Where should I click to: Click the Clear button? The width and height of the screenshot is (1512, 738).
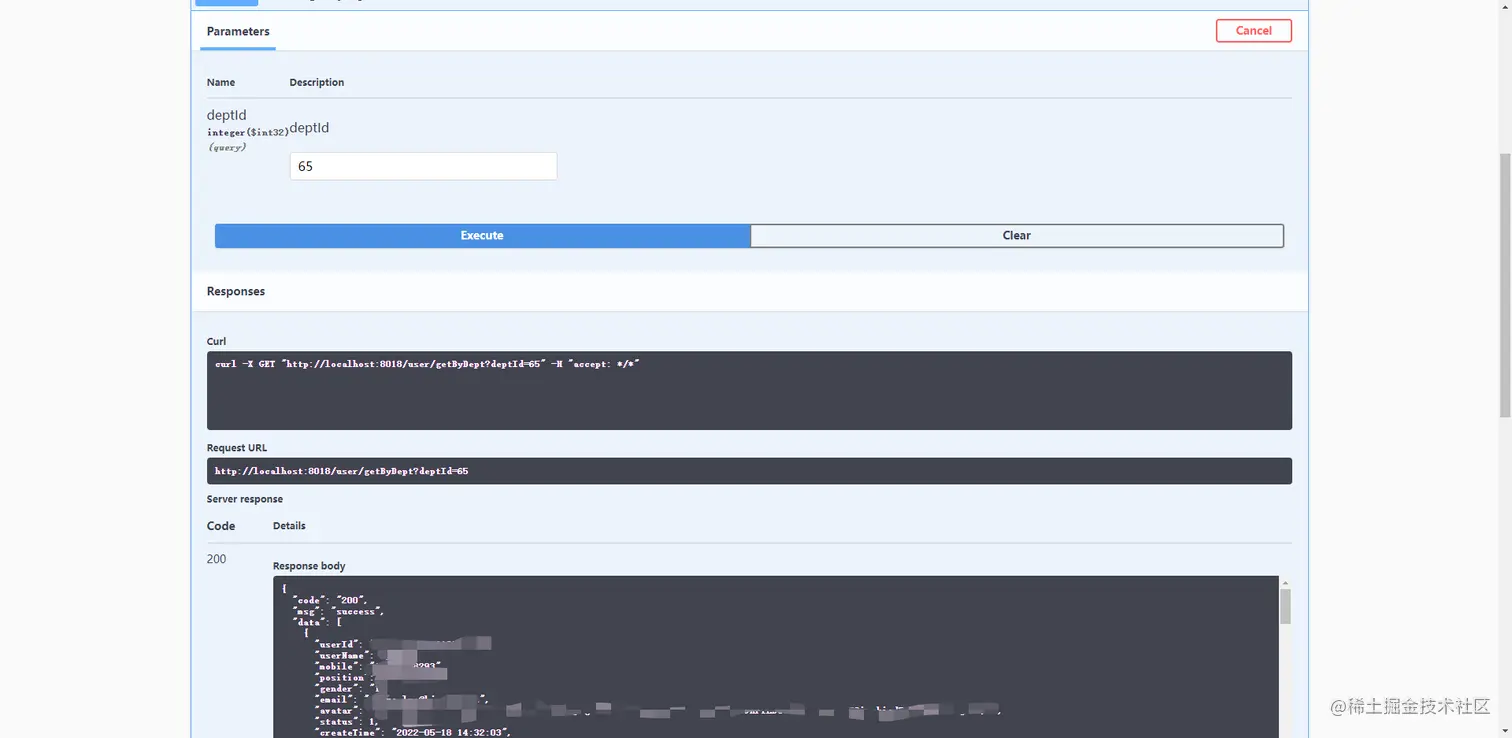tap(1017, 235)
